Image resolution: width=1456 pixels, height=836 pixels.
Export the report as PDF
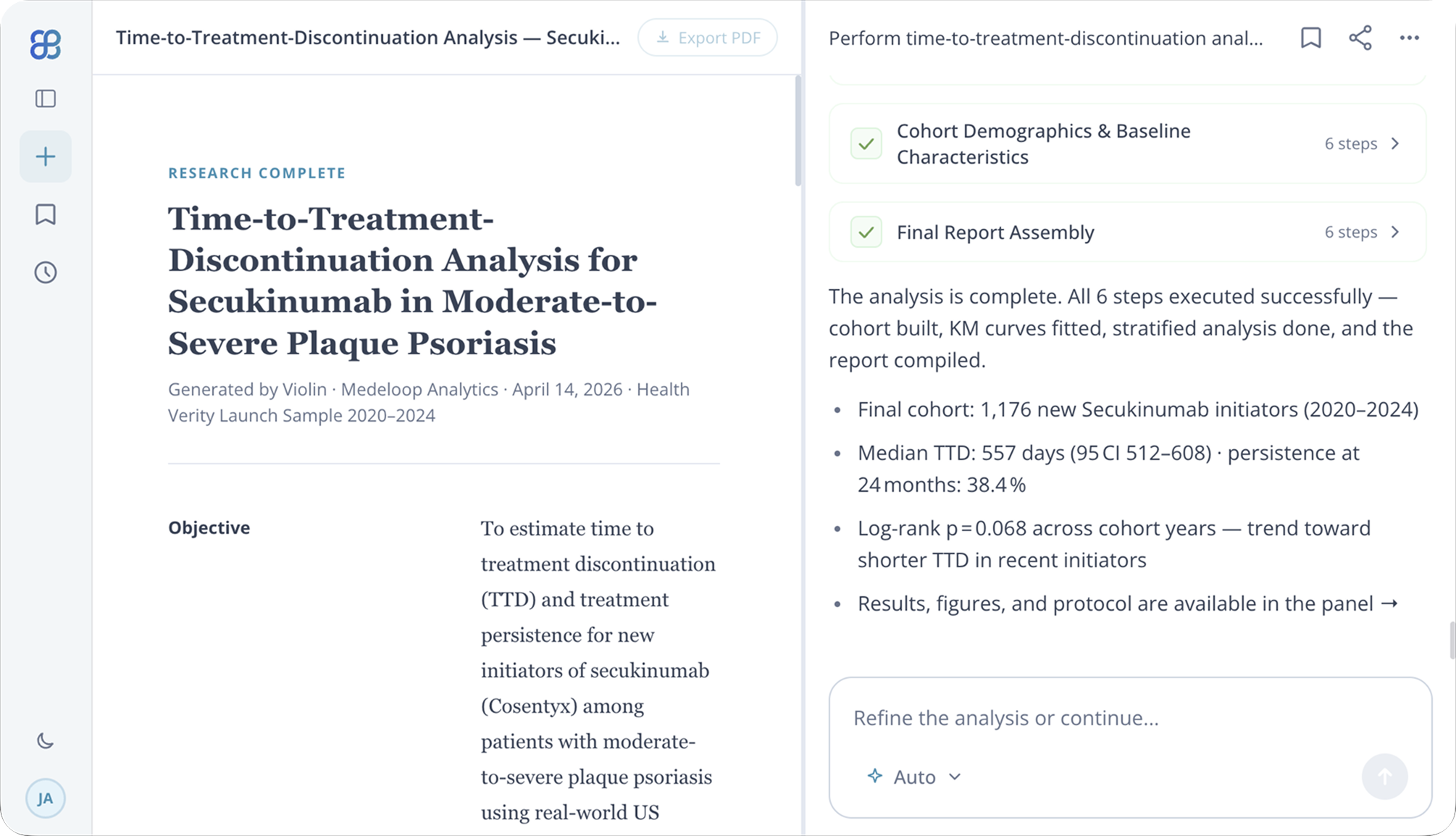point(707,37)
